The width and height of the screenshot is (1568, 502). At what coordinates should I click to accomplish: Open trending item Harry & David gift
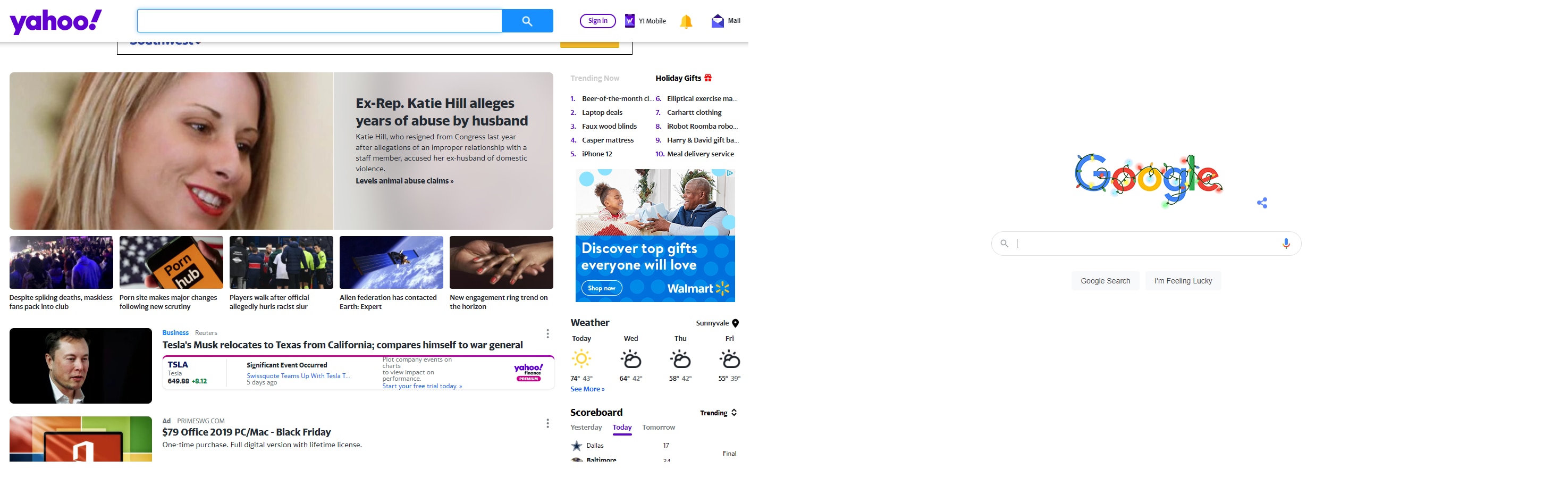[x=703, y=141]
